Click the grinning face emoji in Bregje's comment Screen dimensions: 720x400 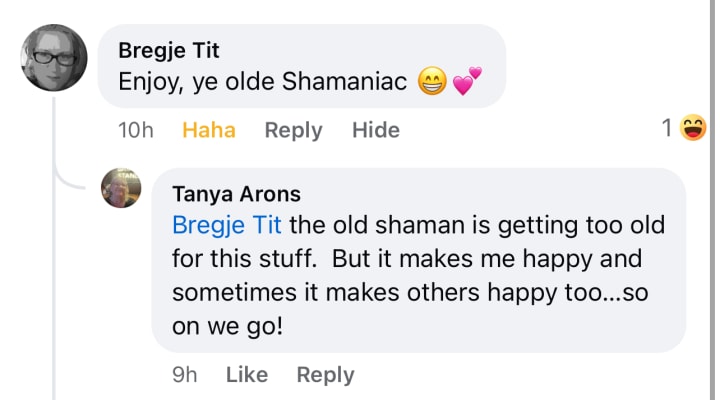point(432,84)
